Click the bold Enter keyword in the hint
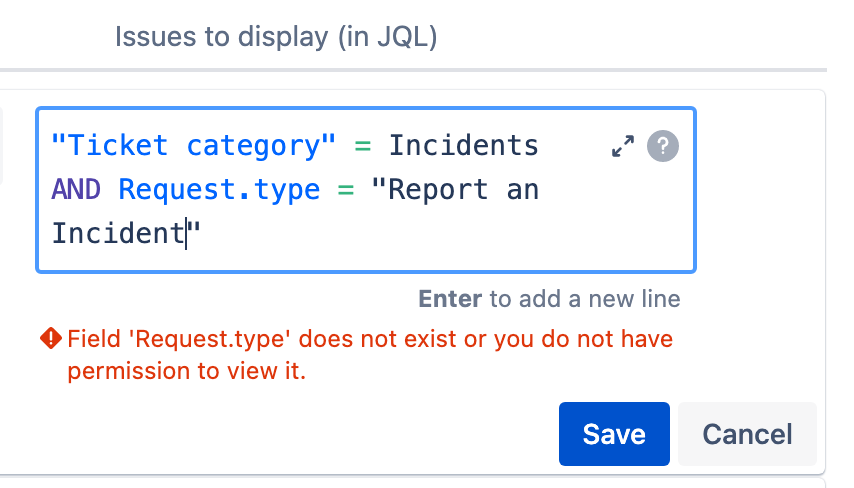Image resolution: width=854 pixels, height=488 pixels. (450, 299)
